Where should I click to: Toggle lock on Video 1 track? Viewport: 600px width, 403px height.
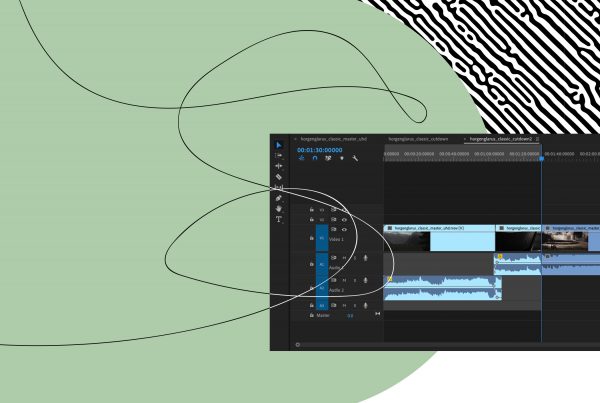tap(312, 239)
